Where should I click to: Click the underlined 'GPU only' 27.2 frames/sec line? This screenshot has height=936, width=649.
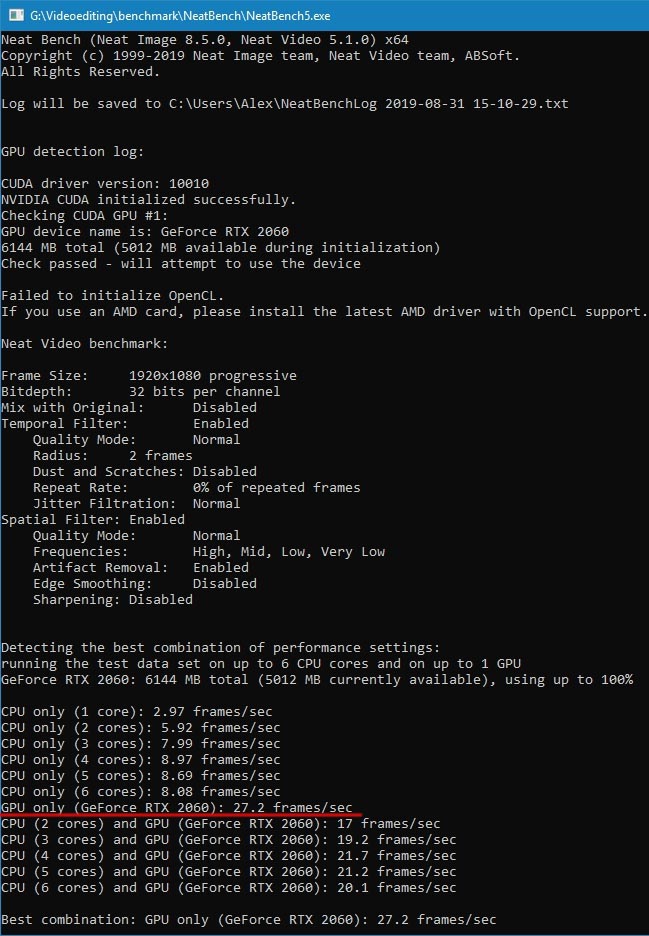point(177,808)
